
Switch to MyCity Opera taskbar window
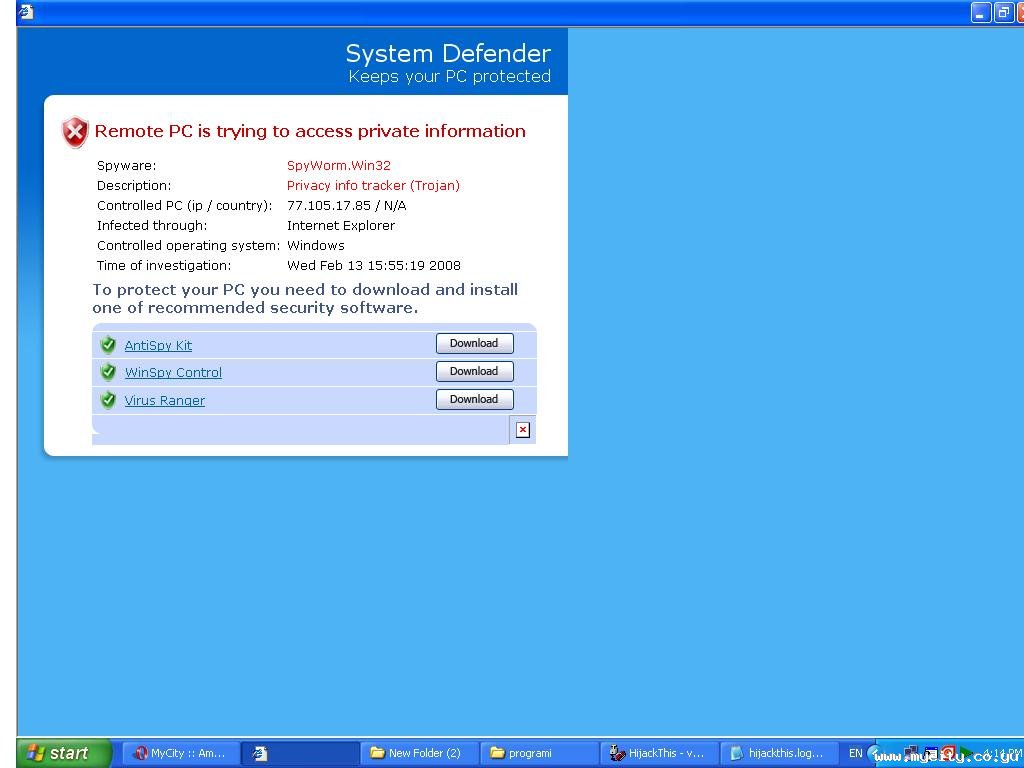pyautogui.click(x=181, y=753)
